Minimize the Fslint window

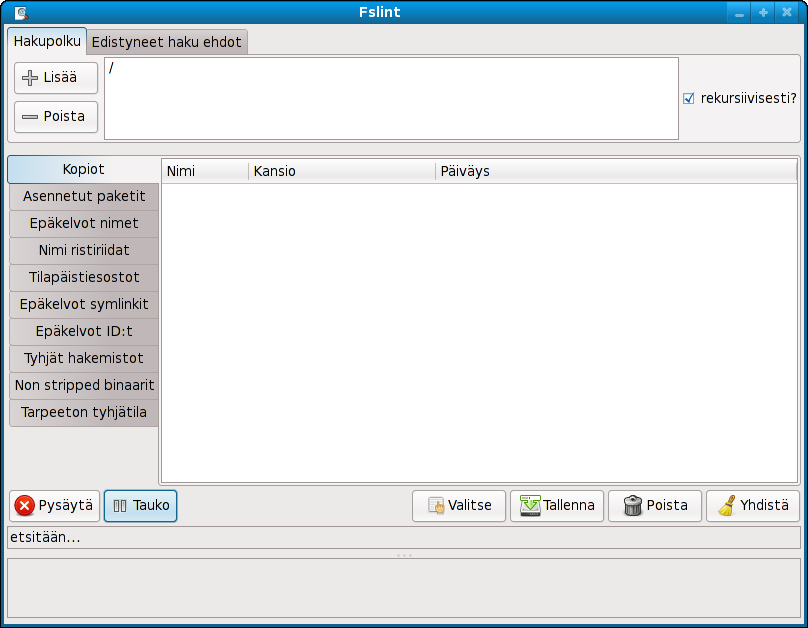click(739, 13)
